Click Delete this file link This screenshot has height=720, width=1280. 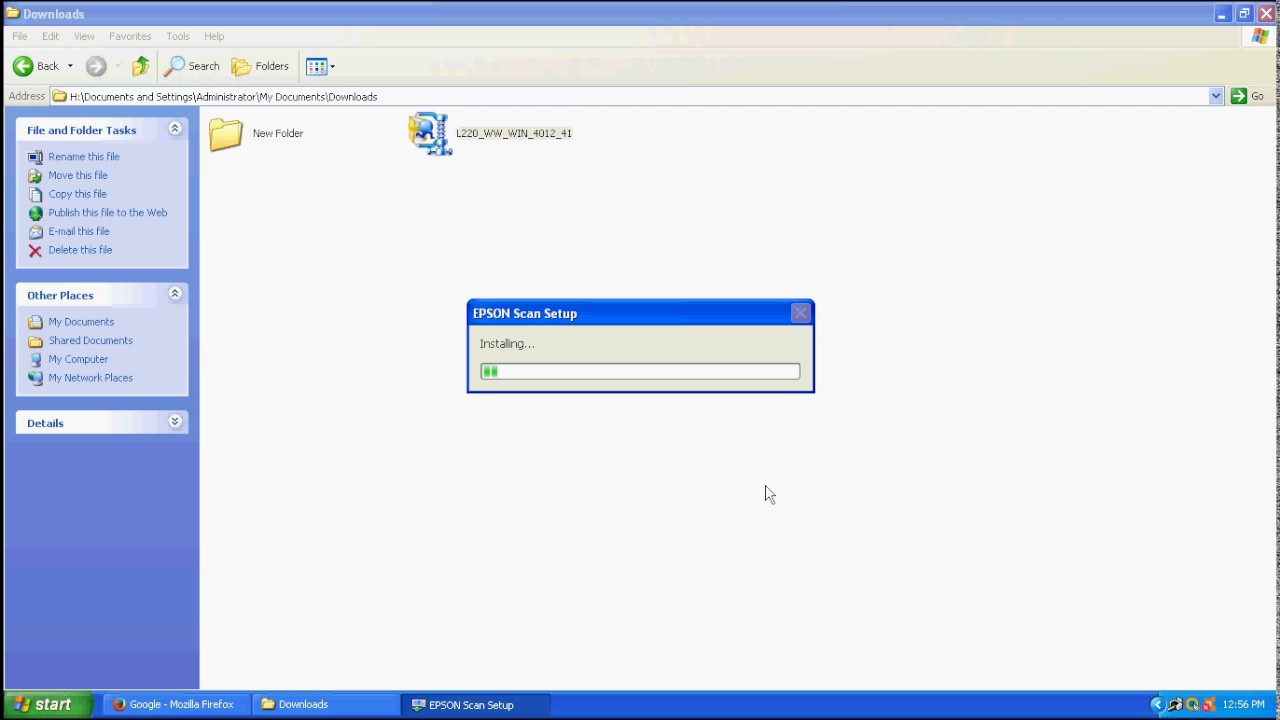(x=80, y=250)
